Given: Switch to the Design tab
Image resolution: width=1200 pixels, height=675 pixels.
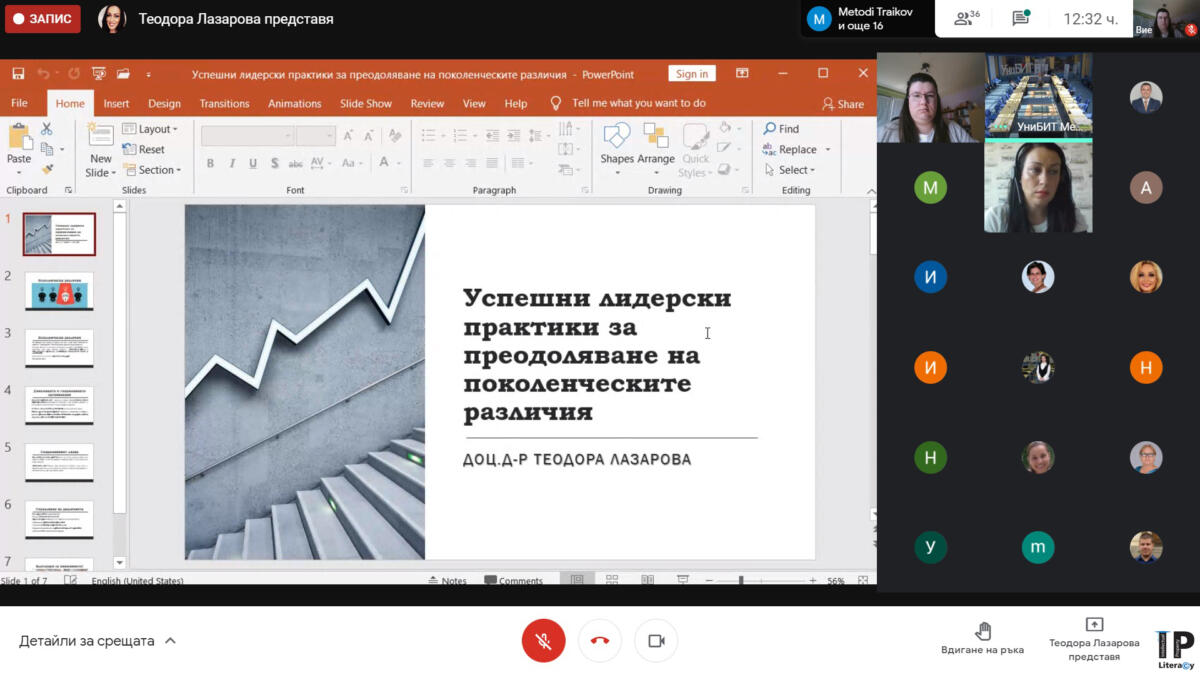Looking at the screenshot, I should pos(164,103).
